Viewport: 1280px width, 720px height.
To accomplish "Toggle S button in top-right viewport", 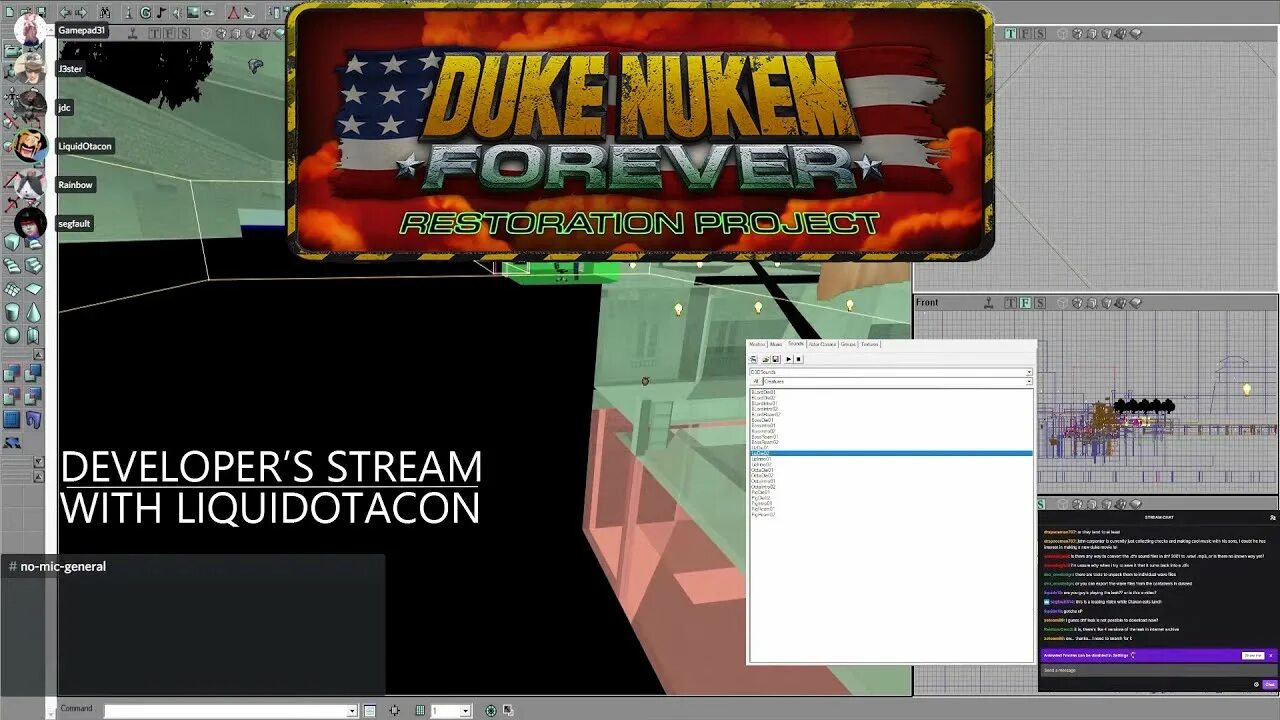I will click(x=1040, y=34).
